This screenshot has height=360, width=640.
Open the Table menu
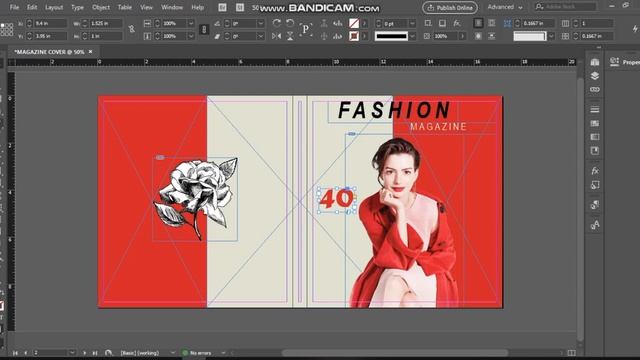[x=124, y=7]
